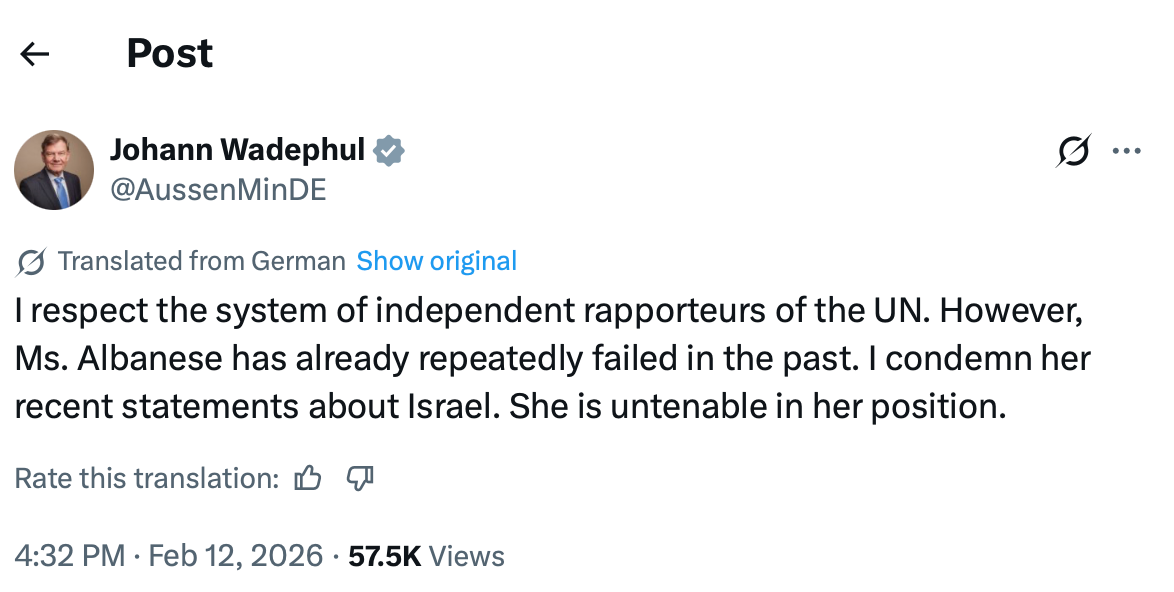View the 57.5K Views count
Image resolution: width=1174 pixels, height=592 pixels.
(426, 556)
